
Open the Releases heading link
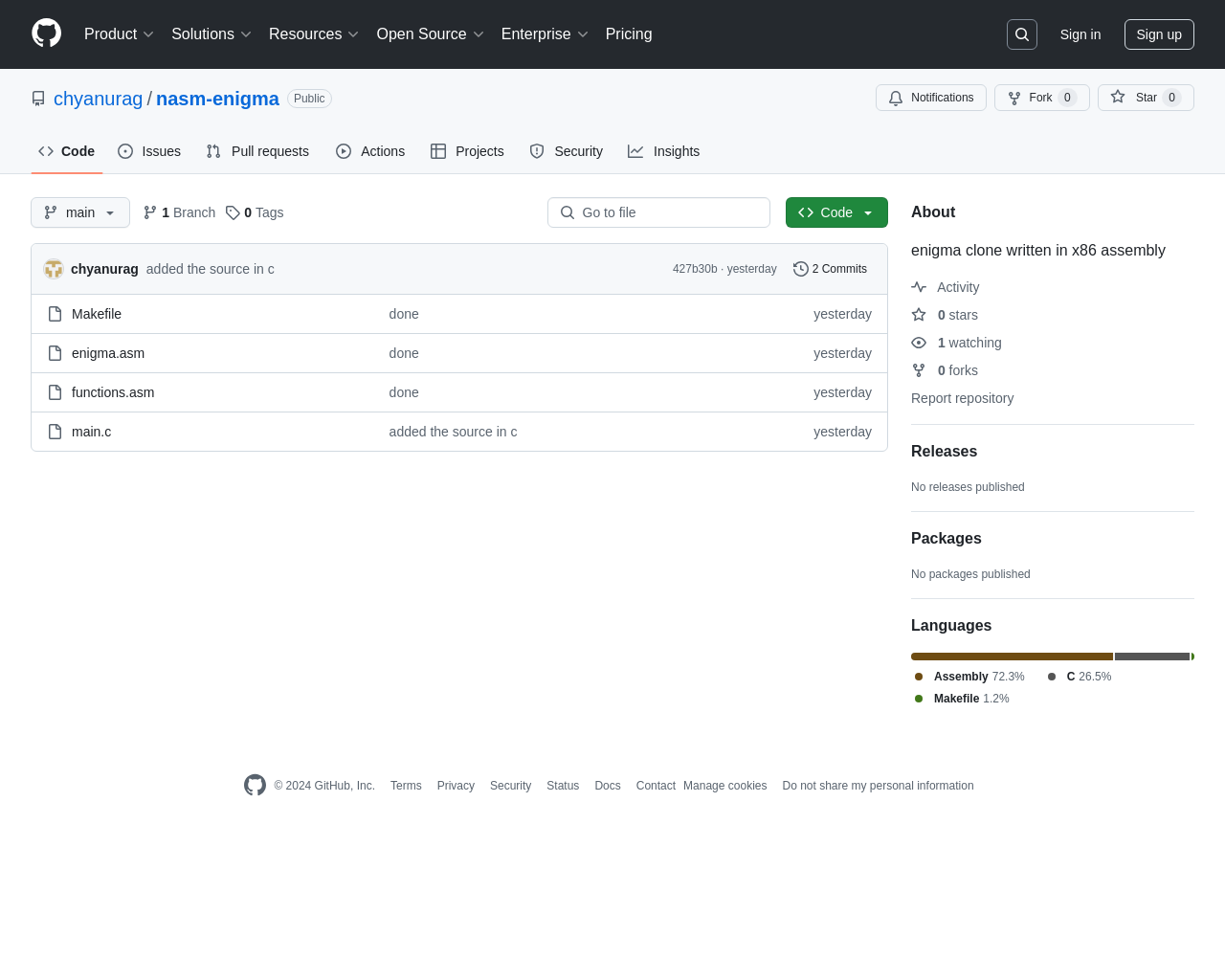944,452
